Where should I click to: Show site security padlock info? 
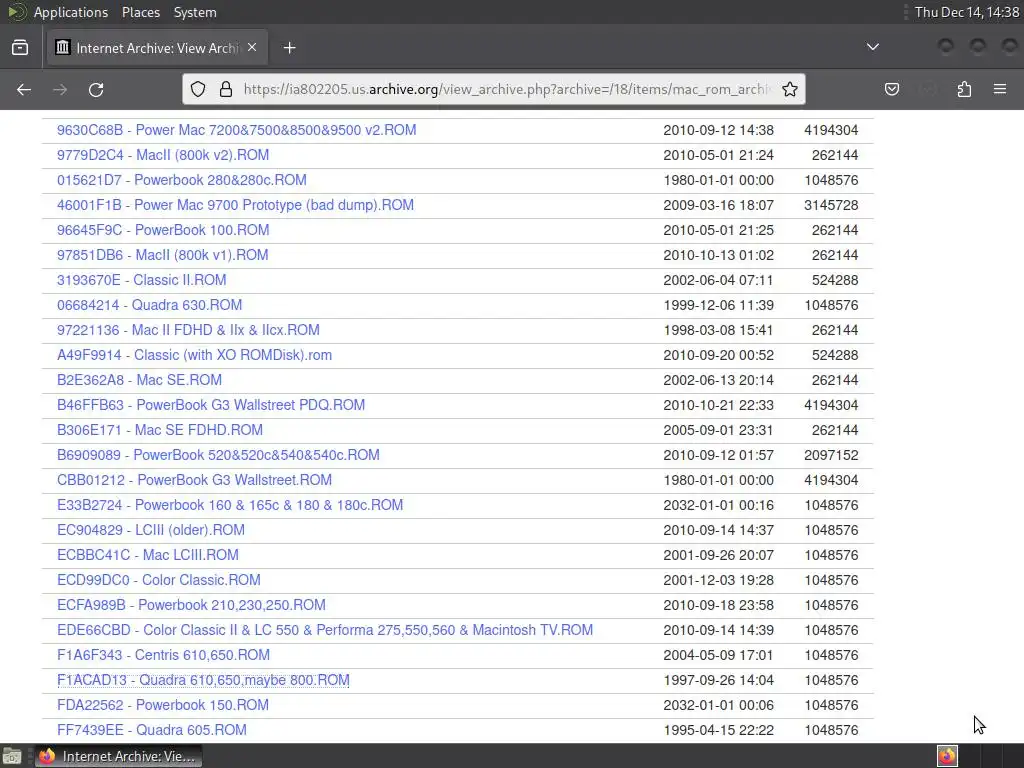pos(226,89)
